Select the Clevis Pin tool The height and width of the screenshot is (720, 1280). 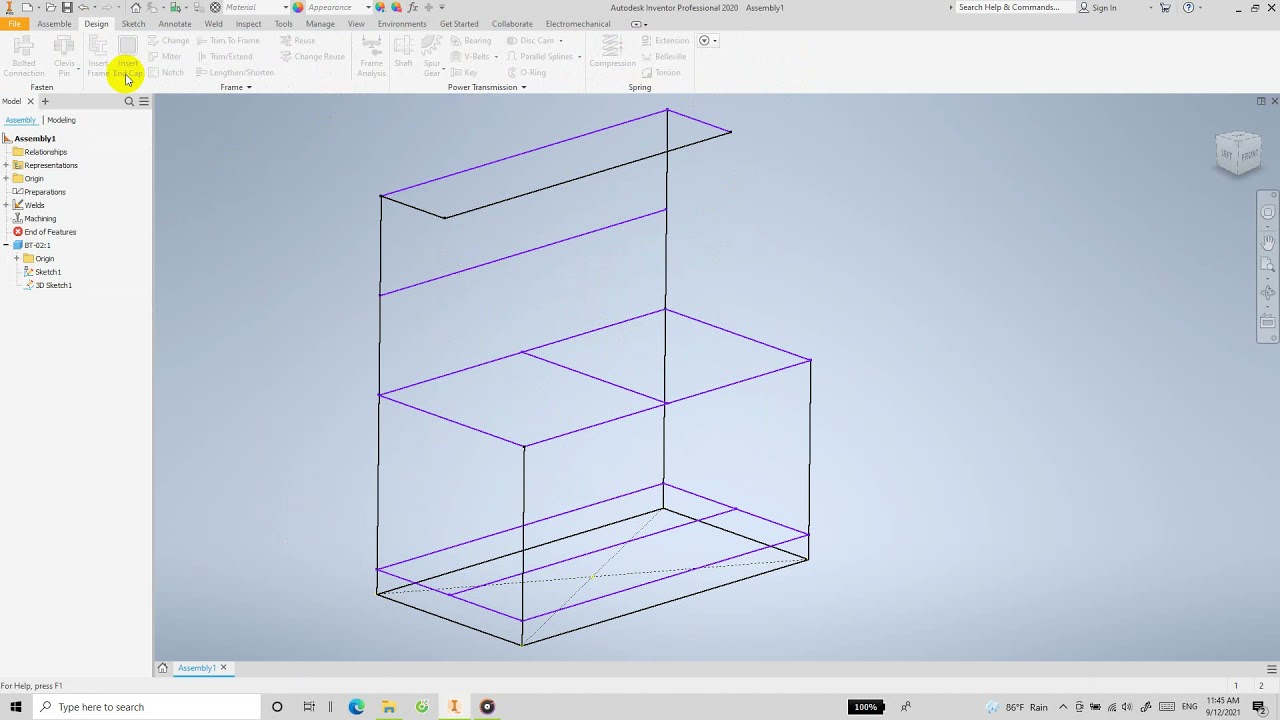(x=64, y=56)
